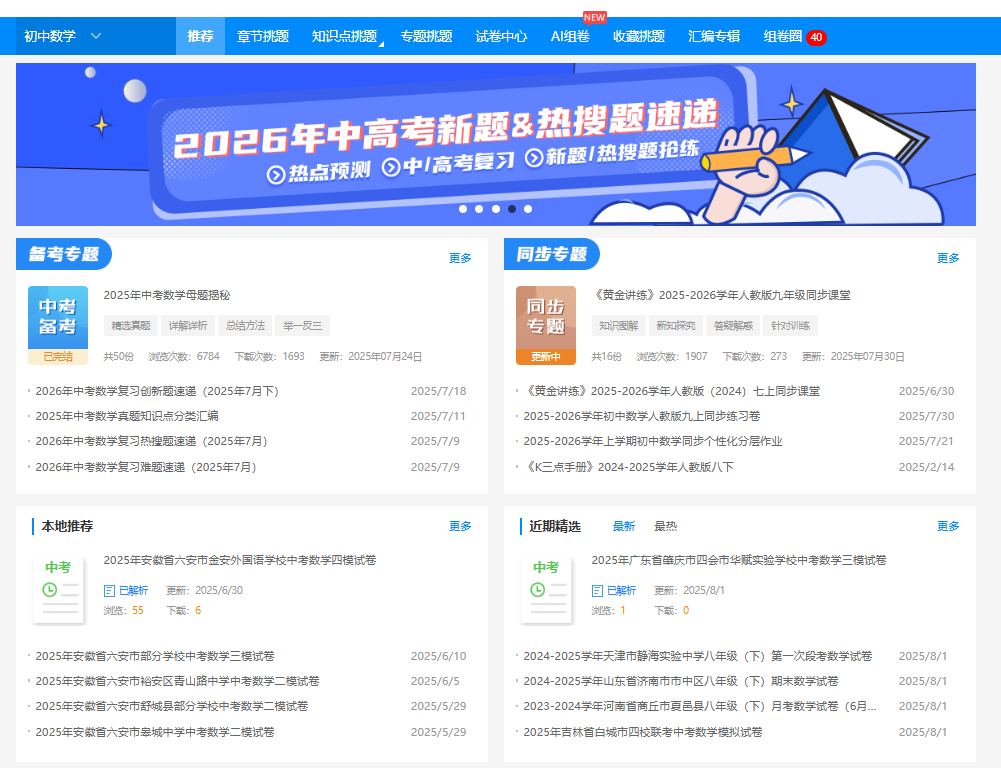This screenshot has width=1001, height=768.
Task: Open the 初中数学 subject dropdown
Action: [60, 34]
